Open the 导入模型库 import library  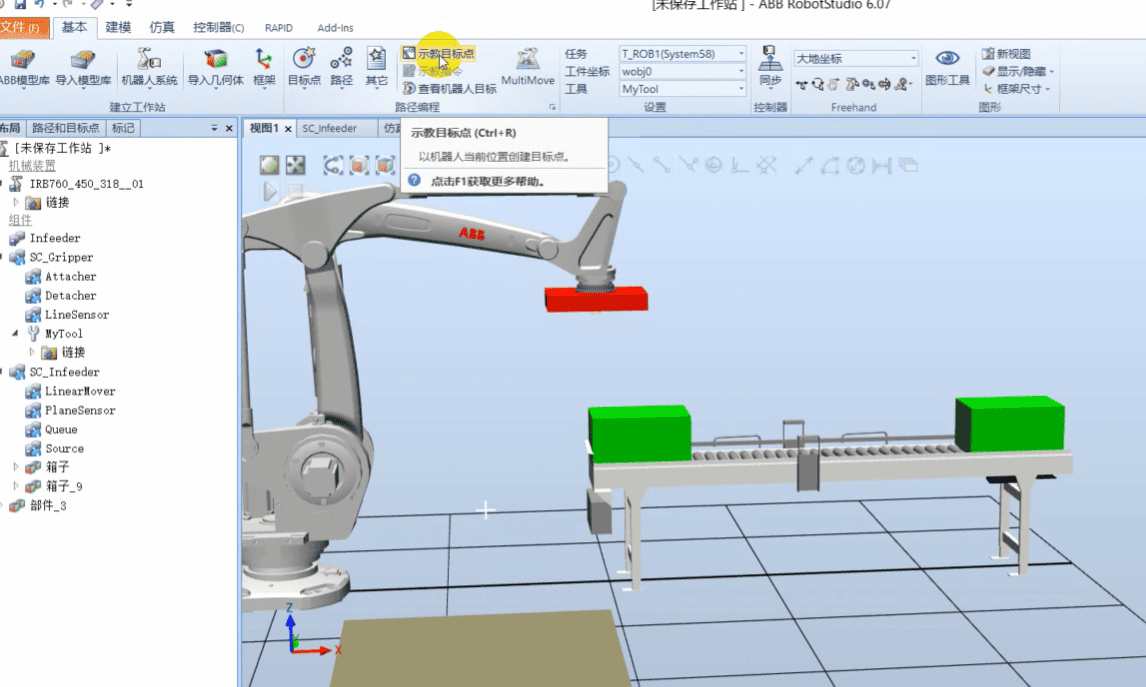coord(83,67)
